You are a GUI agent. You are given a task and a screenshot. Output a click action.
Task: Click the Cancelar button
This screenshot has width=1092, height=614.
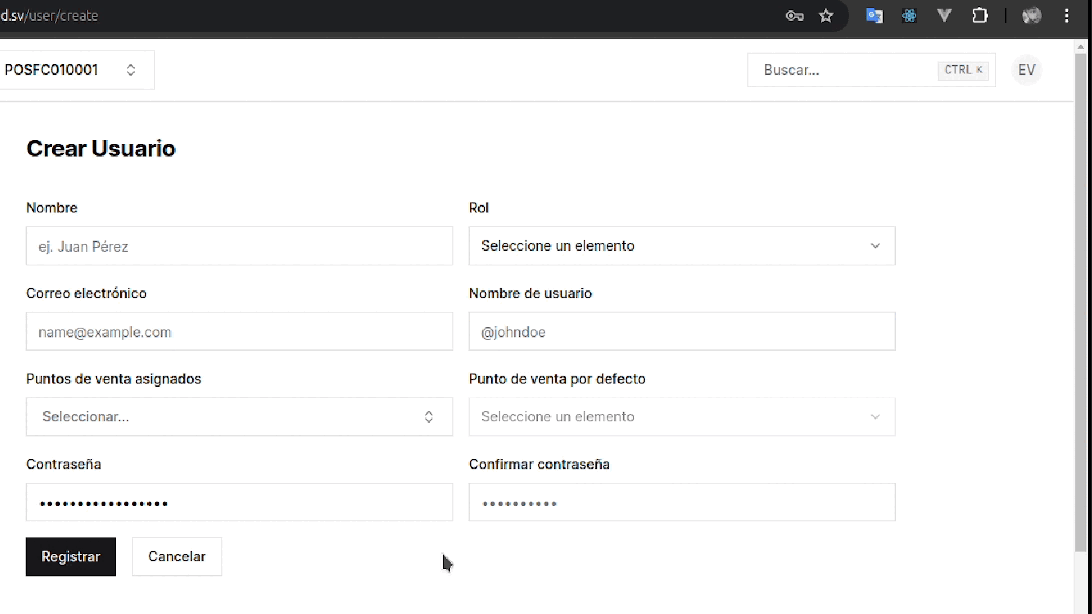tap(176, 556)
